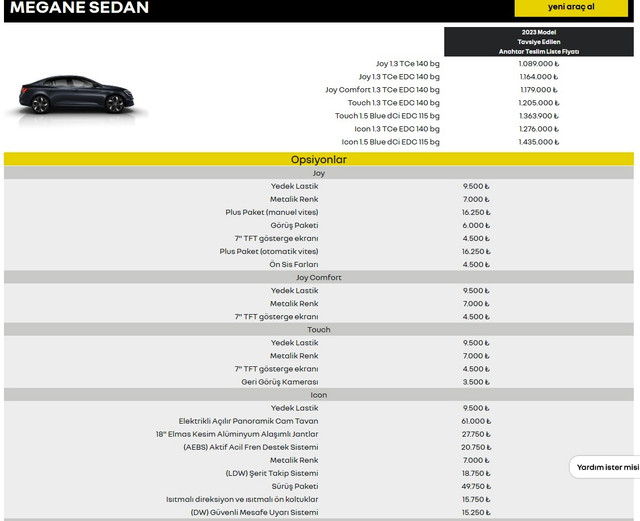Select 'Touch 1.3 TCe EDC 140 bg' version
Viewport: 640px width, 521px height.
click(x=393, y=103)
